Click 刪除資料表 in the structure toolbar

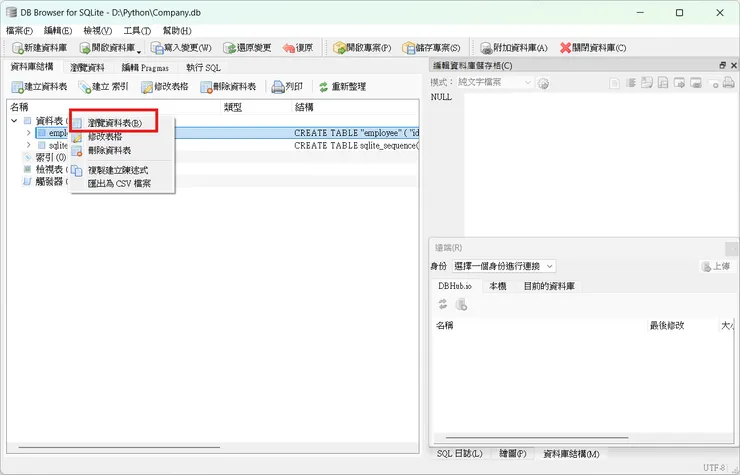point(228,87)
